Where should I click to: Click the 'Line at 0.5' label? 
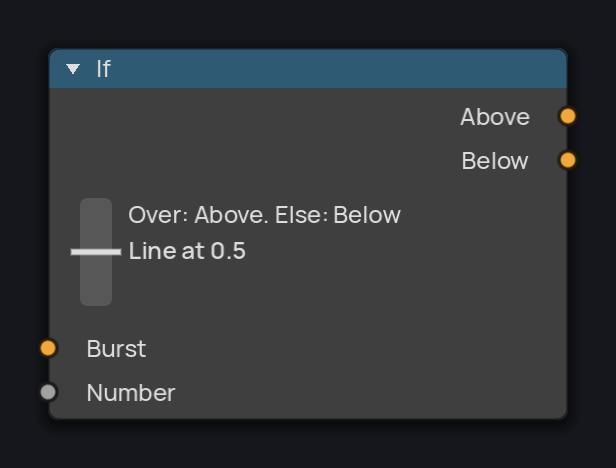(x=187, y=251)
